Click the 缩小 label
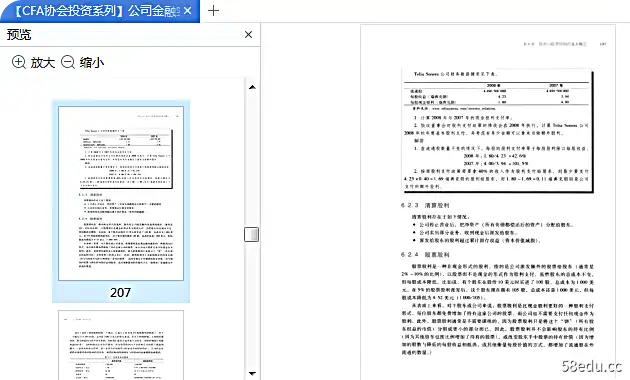The image size is (630, 380). 92,63
